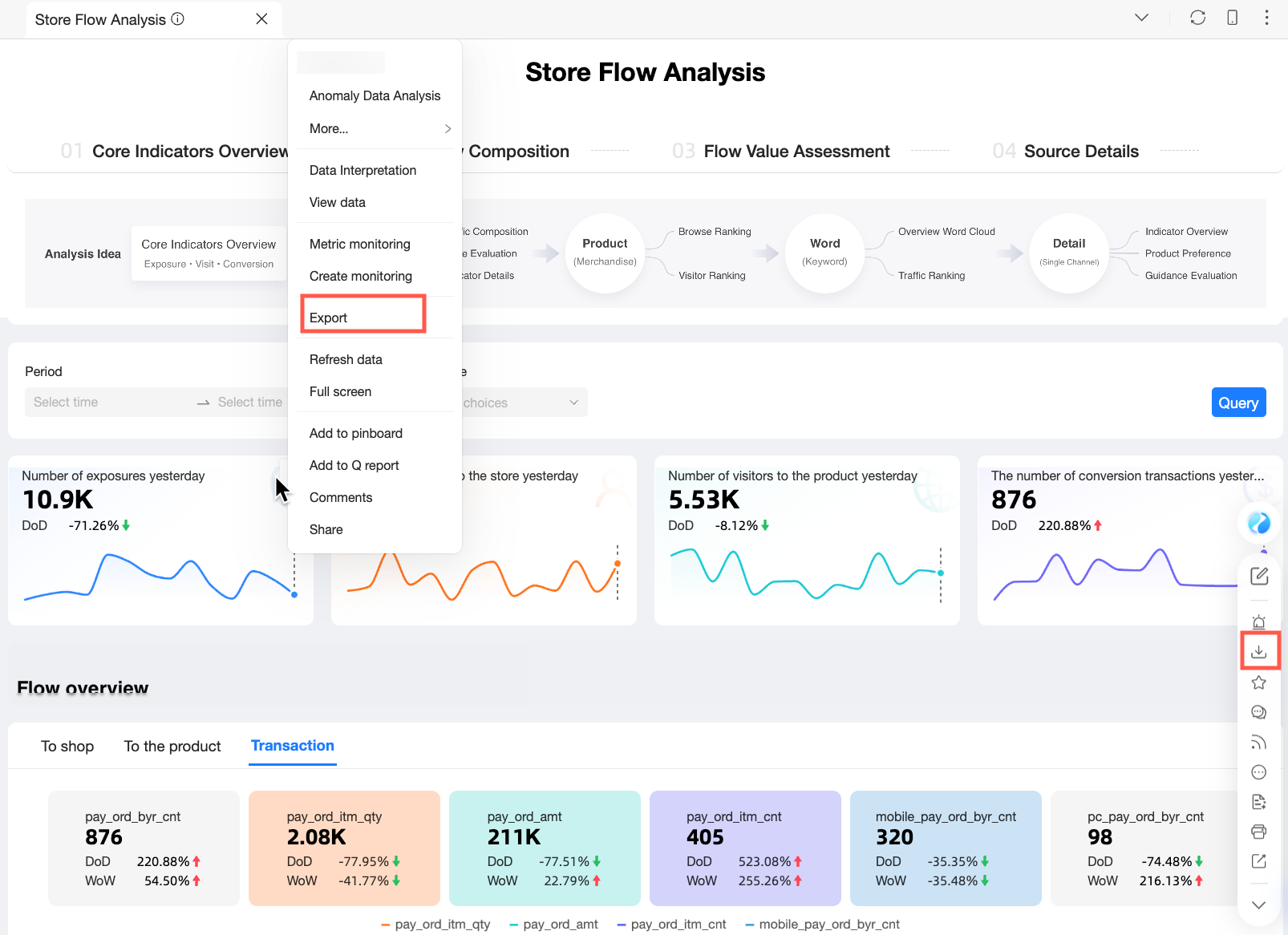The height and width of the screenshot is (935, 1288).
Task: Click the printer icon in right sidebar
Action: pos(1258,832)
